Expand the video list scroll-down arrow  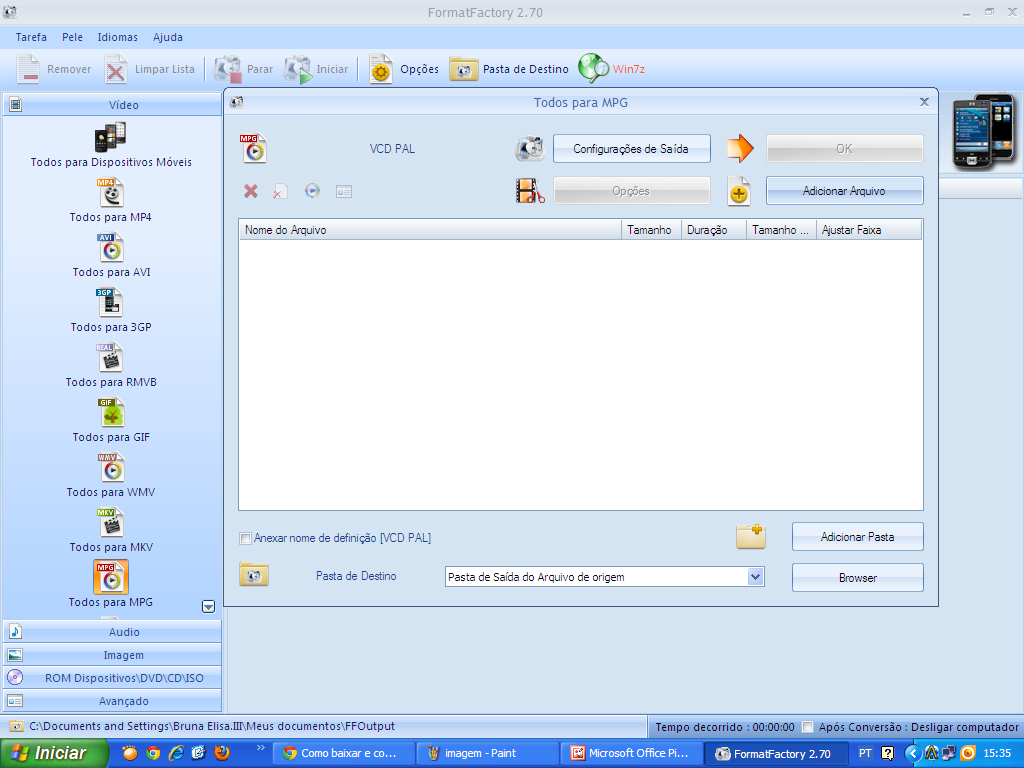click(208, 607)
